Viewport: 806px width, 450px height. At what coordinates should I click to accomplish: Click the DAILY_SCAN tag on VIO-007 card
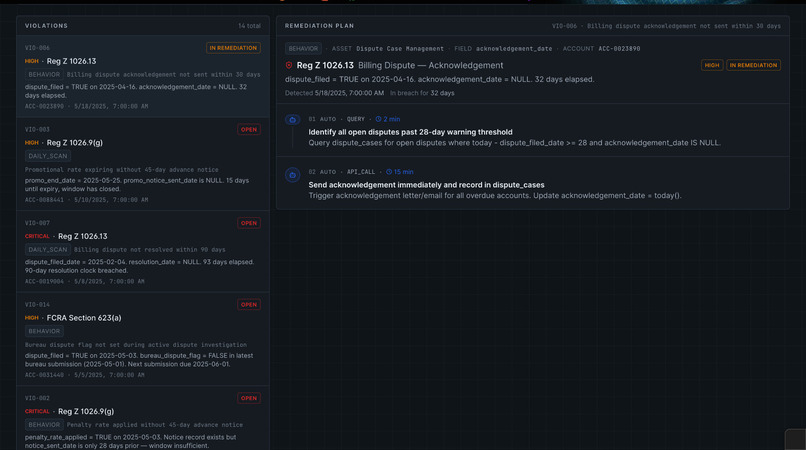pos(48,249)
